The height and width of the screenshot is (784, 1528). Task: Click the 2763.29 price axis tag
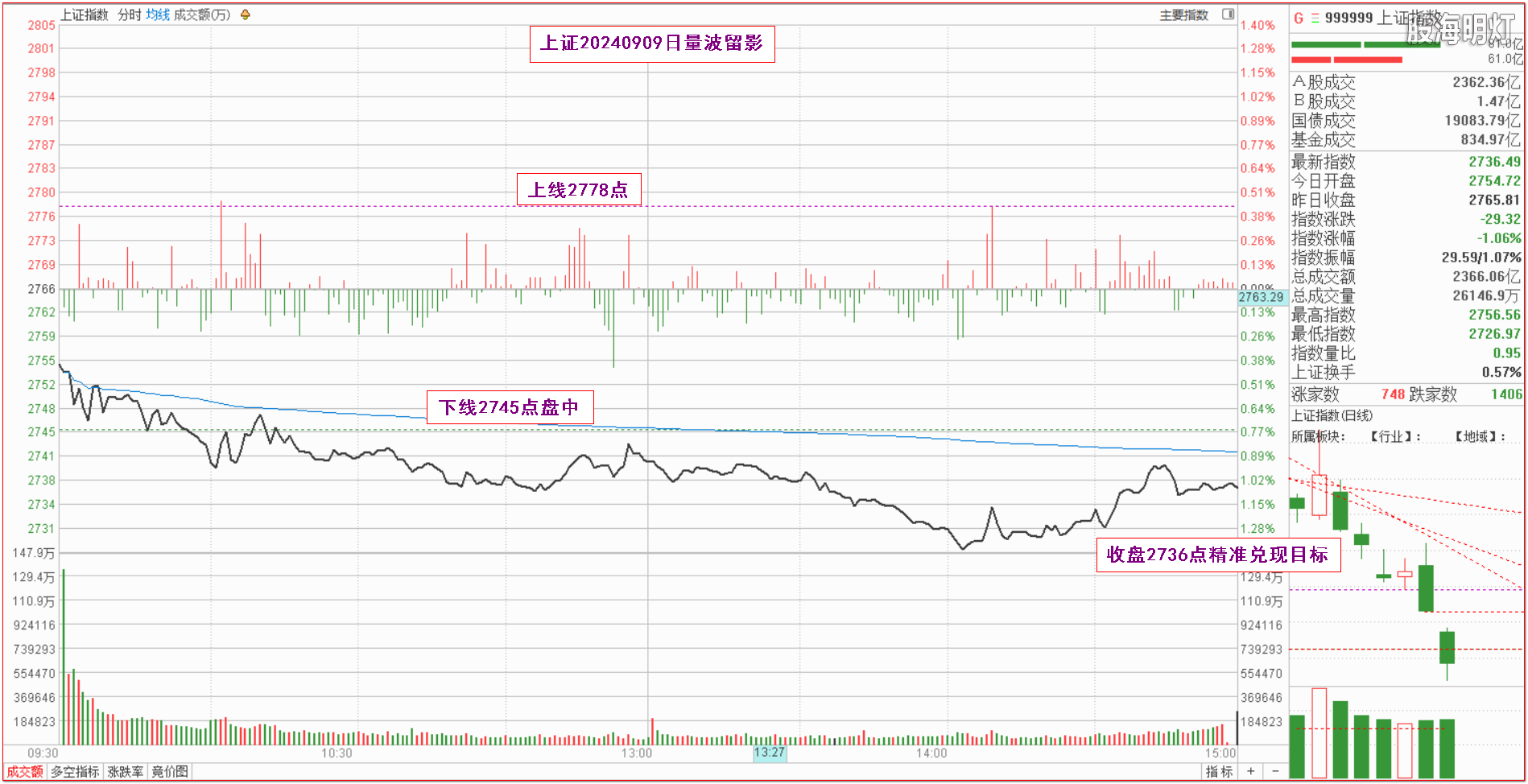(1262, 297)
